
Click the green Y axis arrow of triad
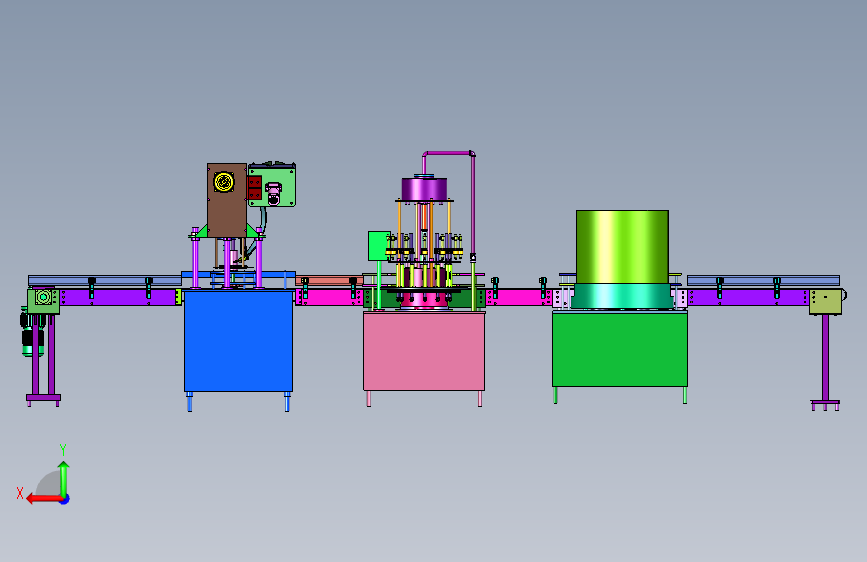[x=64, y=478]
